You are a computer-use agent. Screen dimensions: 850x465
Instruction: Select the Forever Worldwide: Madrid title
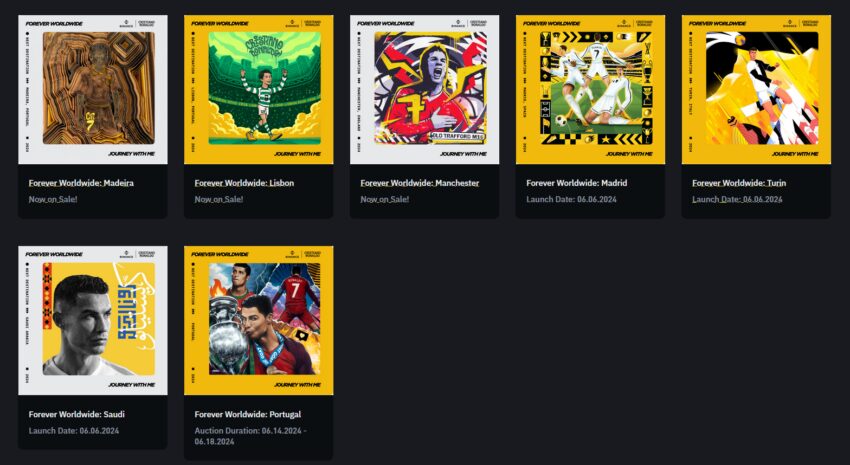[577, 183]
